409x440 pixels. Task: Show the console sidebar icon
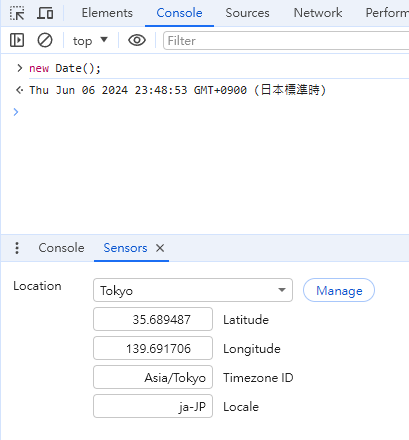point(17,40)
